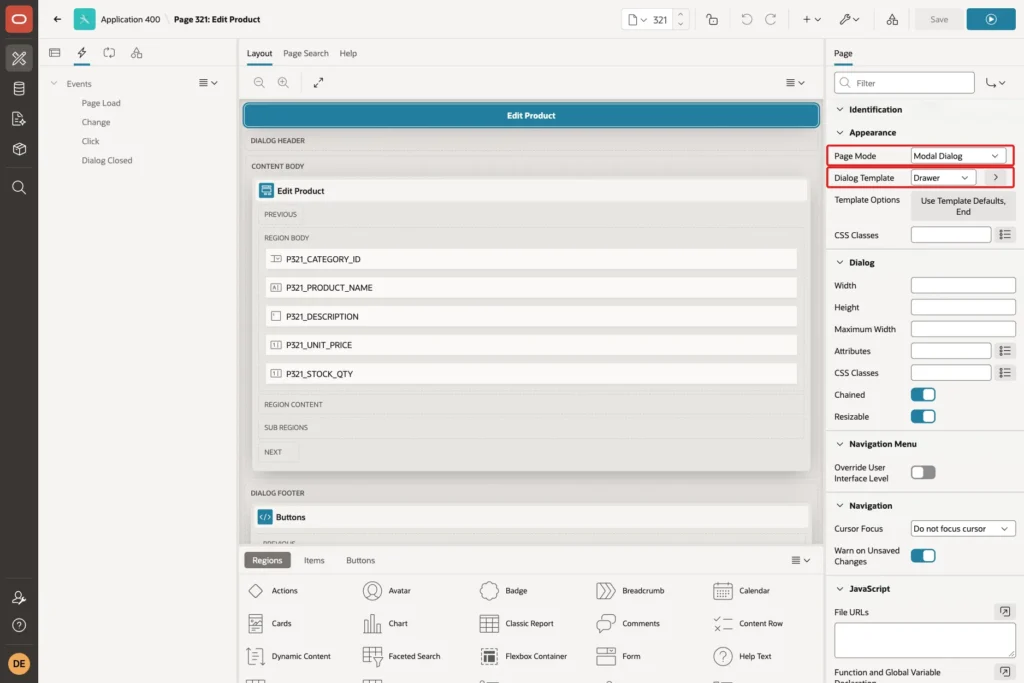The height and width of the screenshot is (683, 1024).
Task: Select the Page Load event
Action: [101, 103]
